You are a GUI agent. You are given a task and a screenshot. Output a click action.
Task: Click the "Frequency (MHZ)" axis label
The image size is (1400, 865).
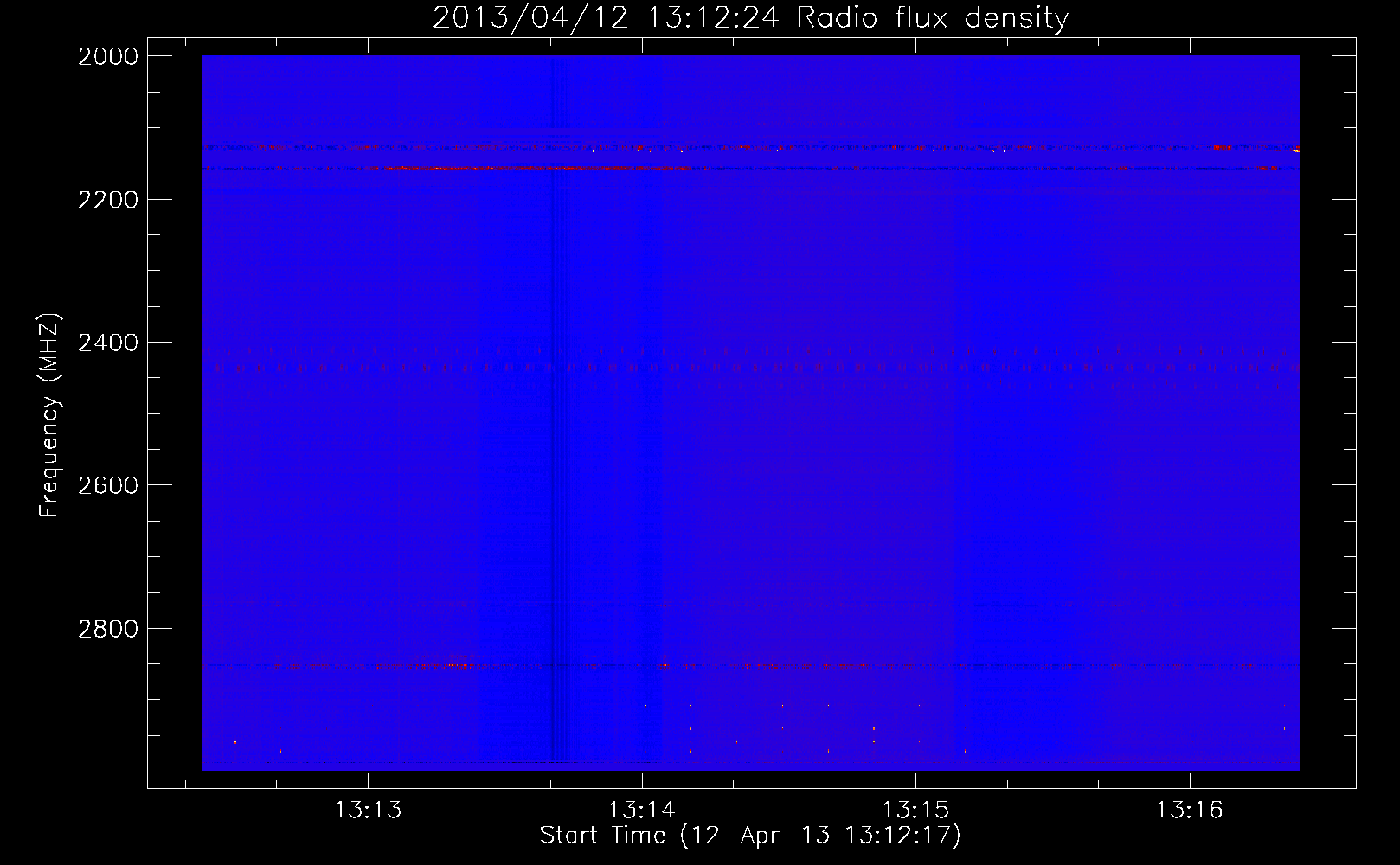click(49, 415)
